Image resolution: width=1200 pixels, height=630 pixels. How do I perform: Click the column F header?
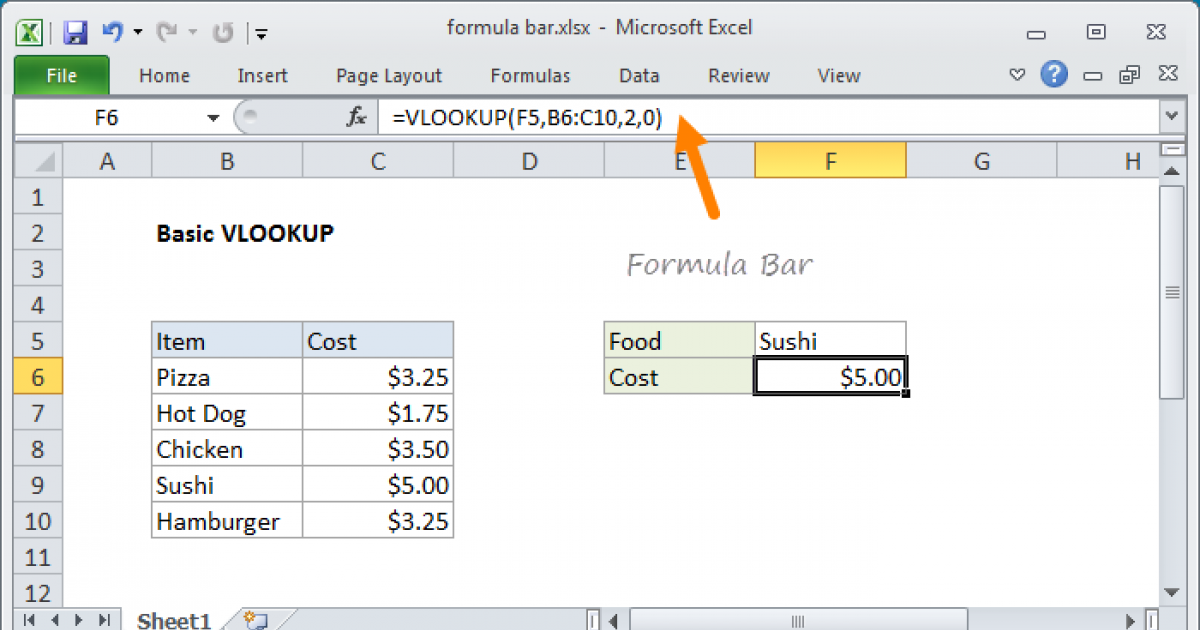830,160
